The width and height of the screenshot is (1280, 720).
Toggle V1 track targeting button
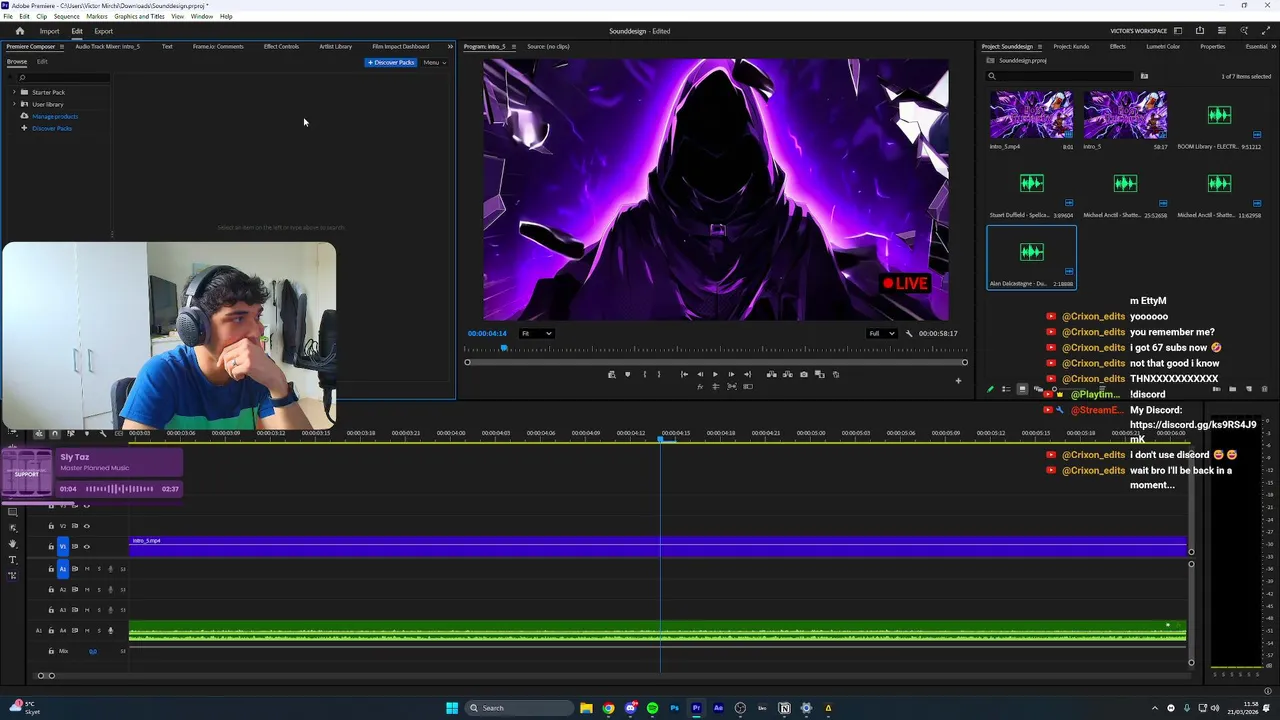[x=63, y=547]
